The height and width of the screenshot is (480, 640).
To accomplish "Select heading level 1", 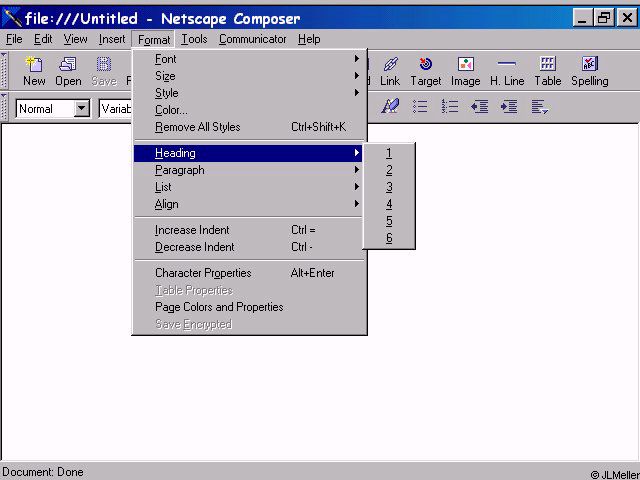I will (x=389, y=153).
